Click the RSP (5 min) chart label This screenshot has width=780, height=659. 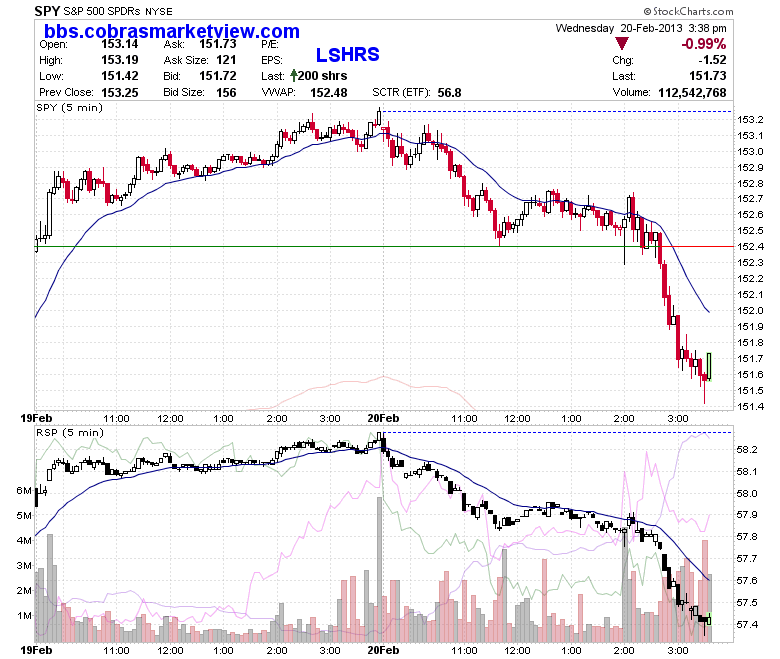click(x=70, y=432)
